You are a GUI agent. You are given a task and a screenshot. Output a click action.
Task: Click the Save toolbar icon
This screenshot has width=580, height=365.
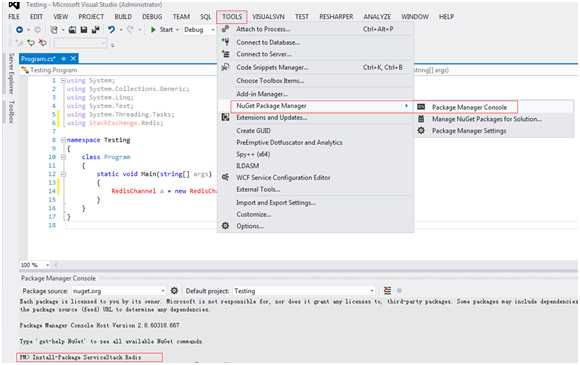click(84, 30)
